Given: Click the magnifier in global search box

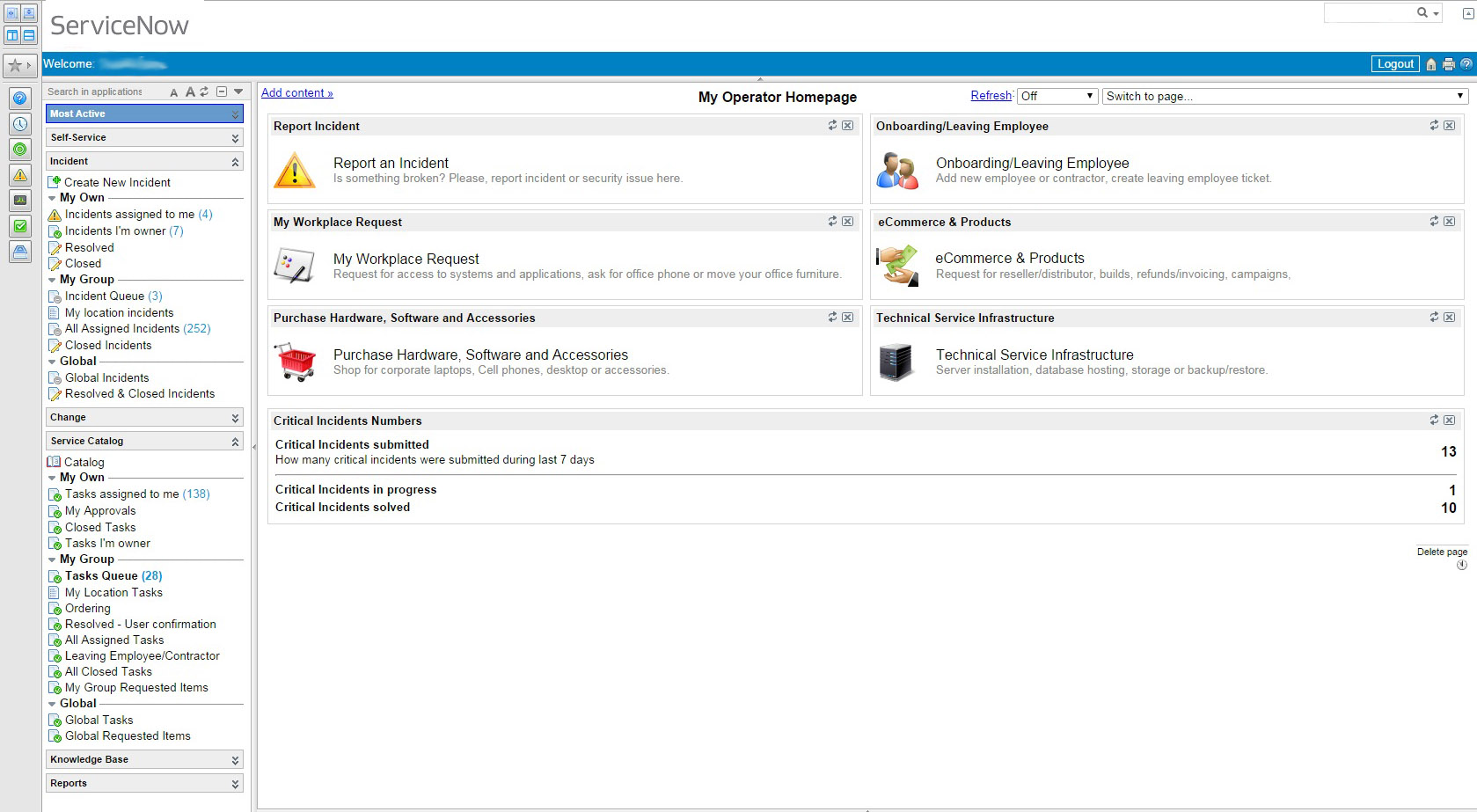Looking at the screenshot, I should pyautogui.click(x=1422, y=12).
